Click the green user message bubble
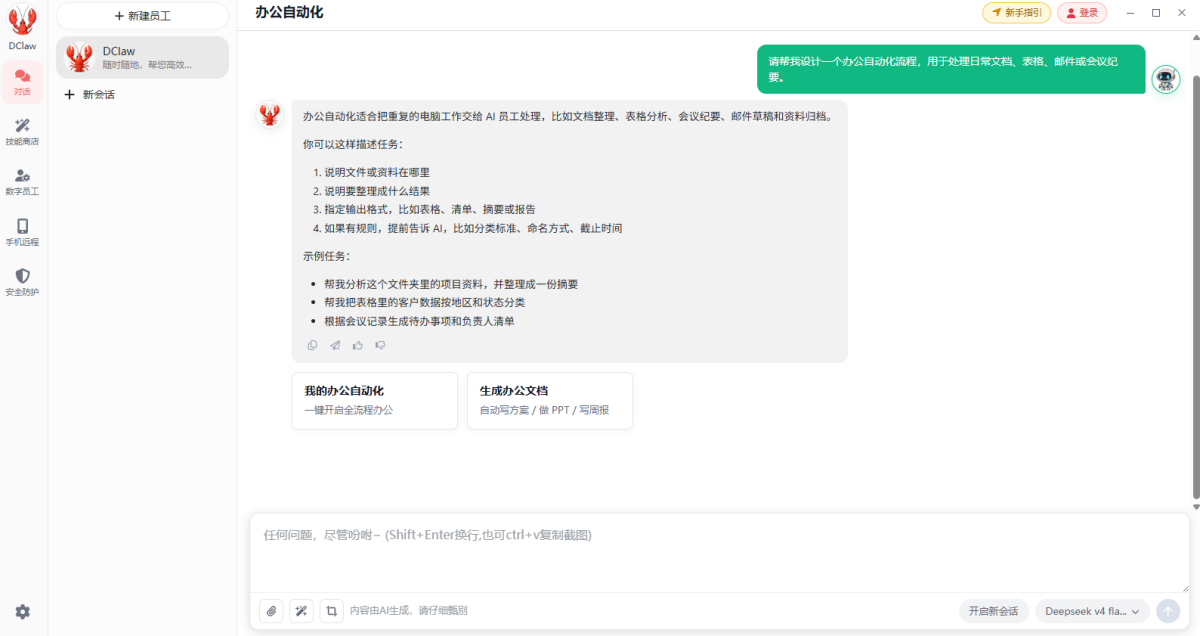This screenshot has height=636, width=1200. tap(951, 69)
